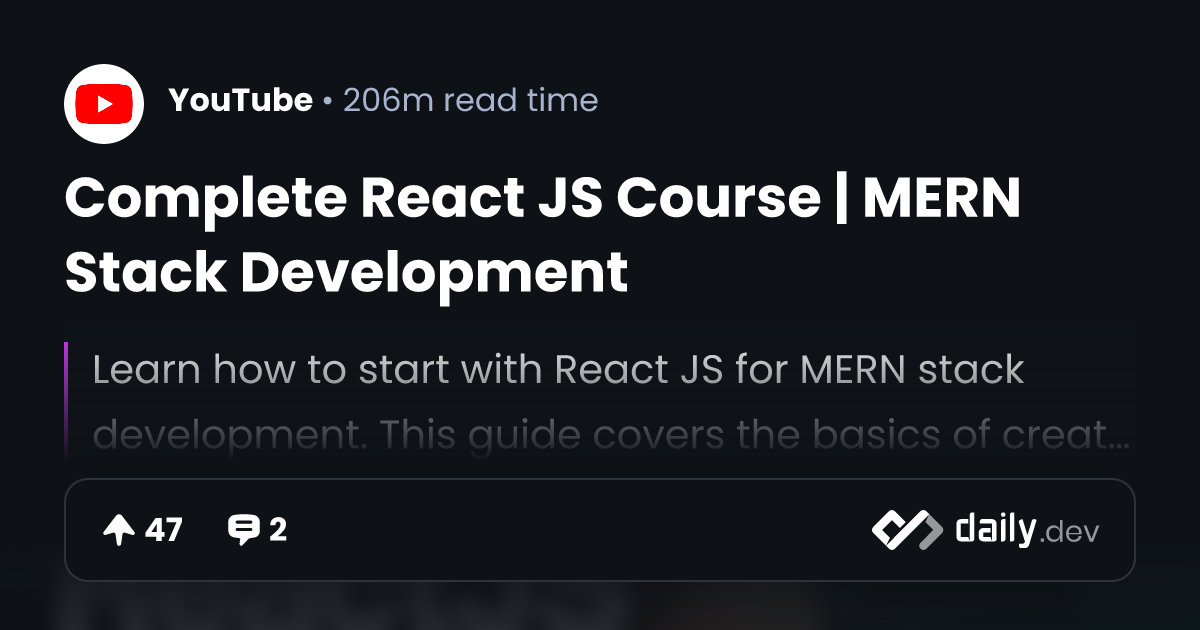The image size is (1200, 630).
Task: Click the .dev suffix of the logo
Action: click(x=1069, y=533)
